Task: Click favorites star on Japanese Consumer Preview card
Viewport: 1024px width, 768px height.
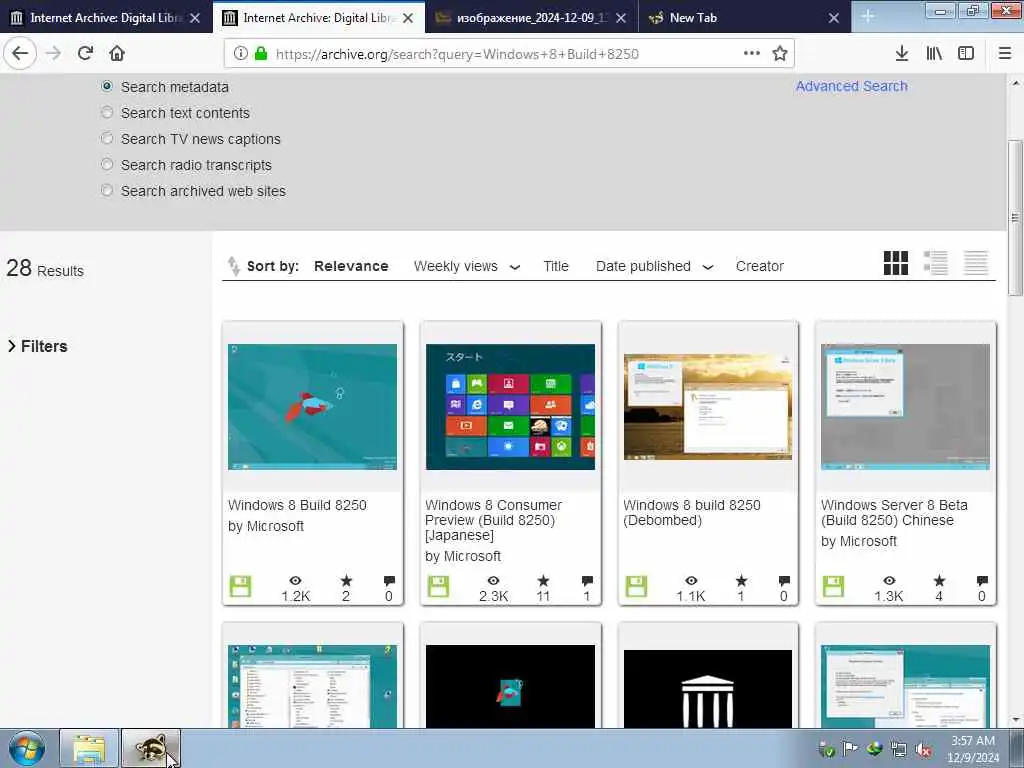Action: (x=543, y=581)
